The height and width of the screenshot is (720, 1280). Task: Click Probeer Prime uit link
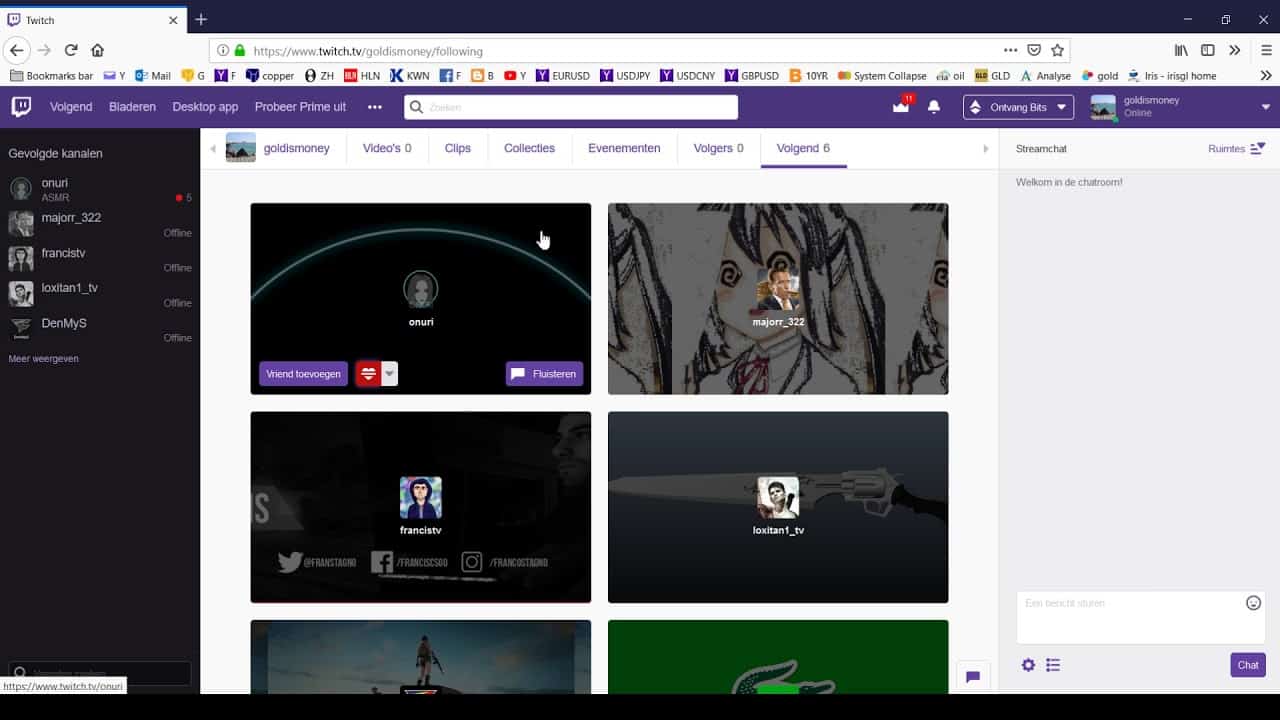click(300, 107)
